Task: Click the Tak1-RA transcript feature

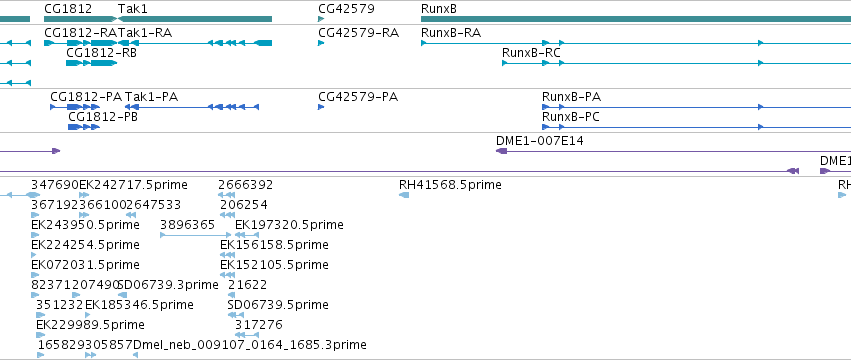Action: coord(195,43)
